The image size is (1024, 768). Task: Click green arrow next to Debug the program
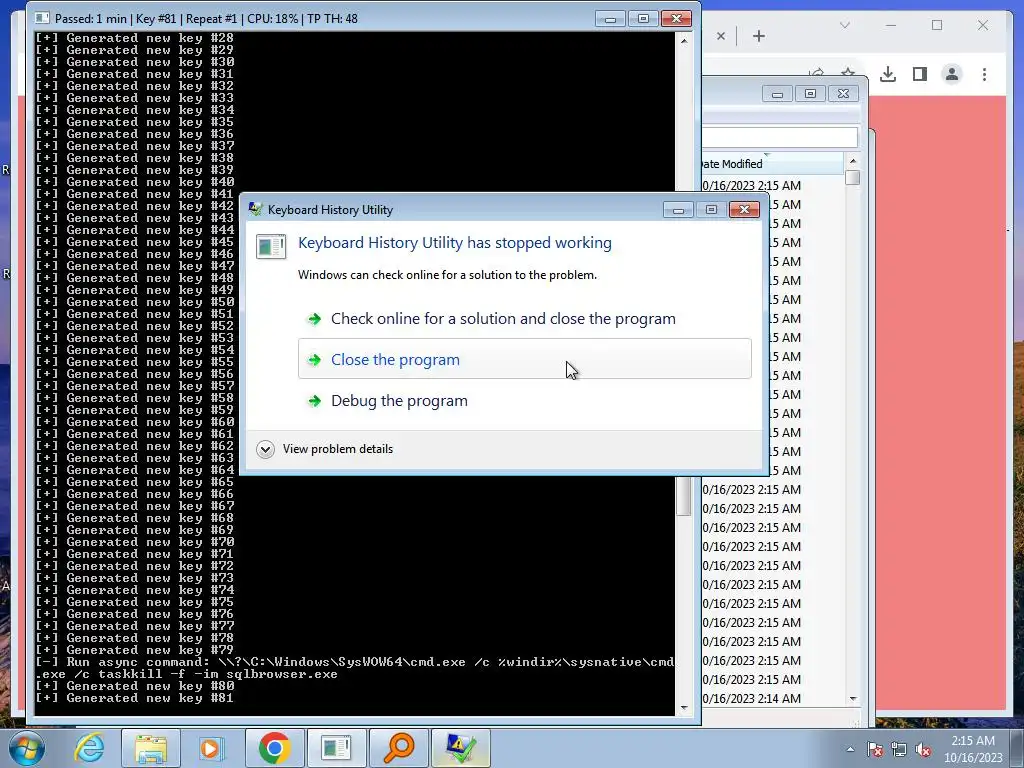click(315, 401)
